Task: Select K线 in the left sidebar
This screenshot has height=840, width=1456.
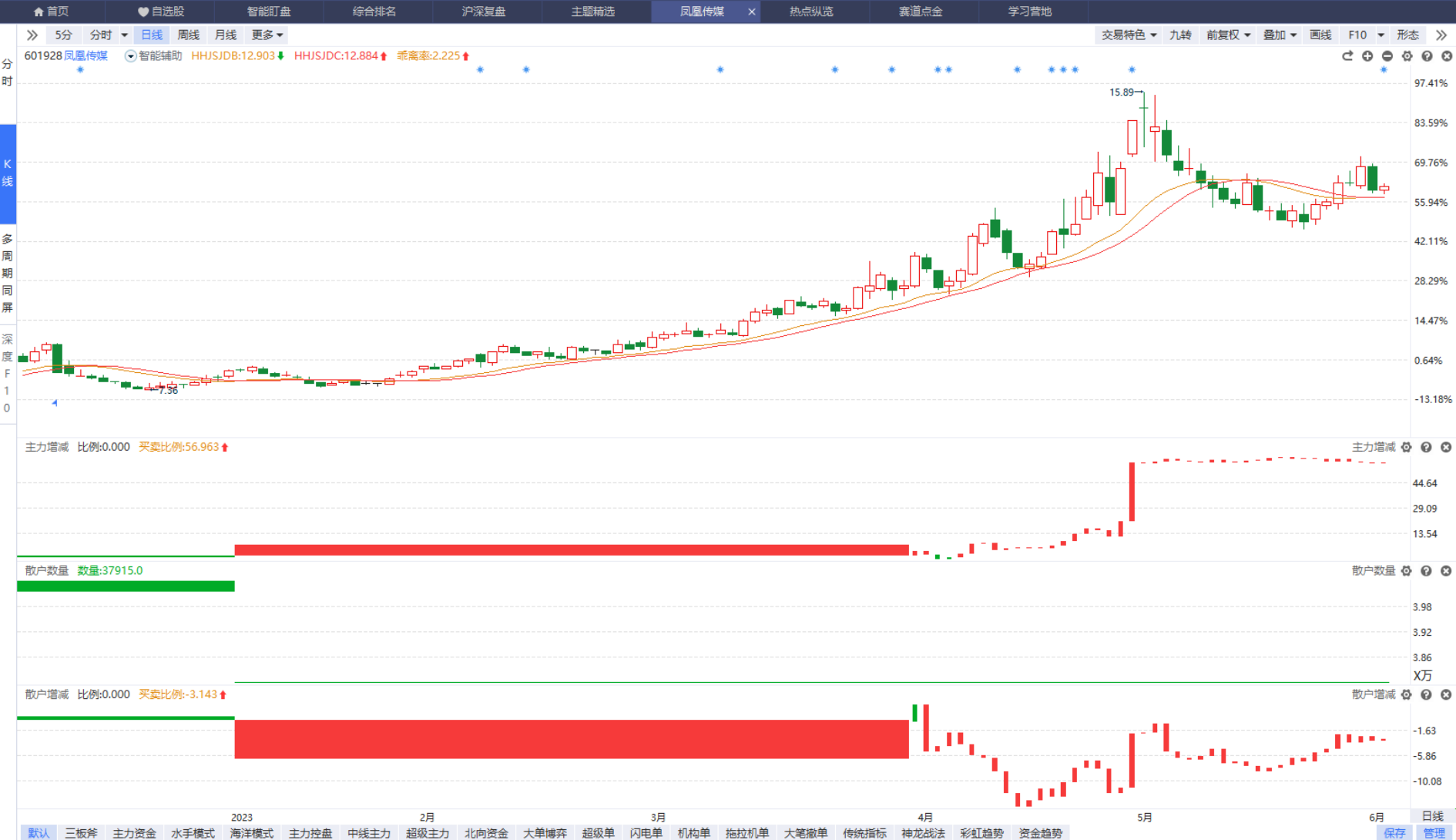Action: tap(8, 173)
